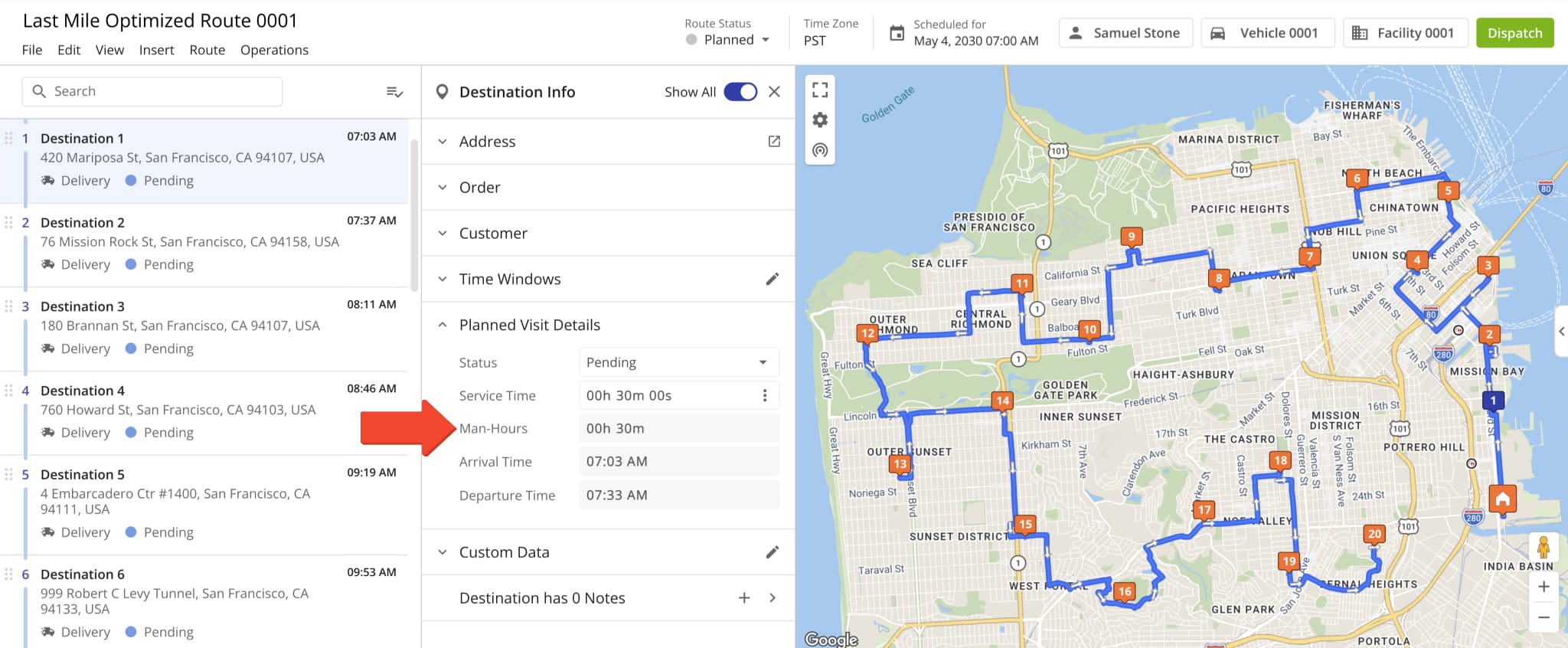Click the Vehicle 0001 button
Viewport: 1568px width, 648px height.
point(1267,33)
